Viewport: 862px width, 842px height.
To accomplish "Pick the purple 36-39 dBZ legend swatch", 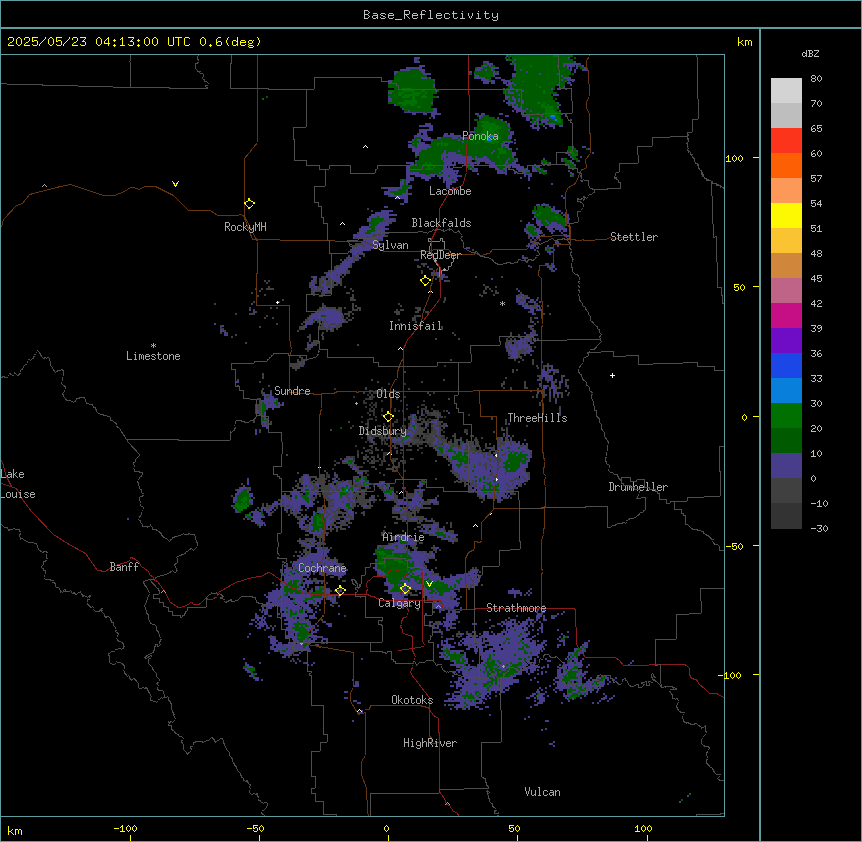I will (786, 341).
